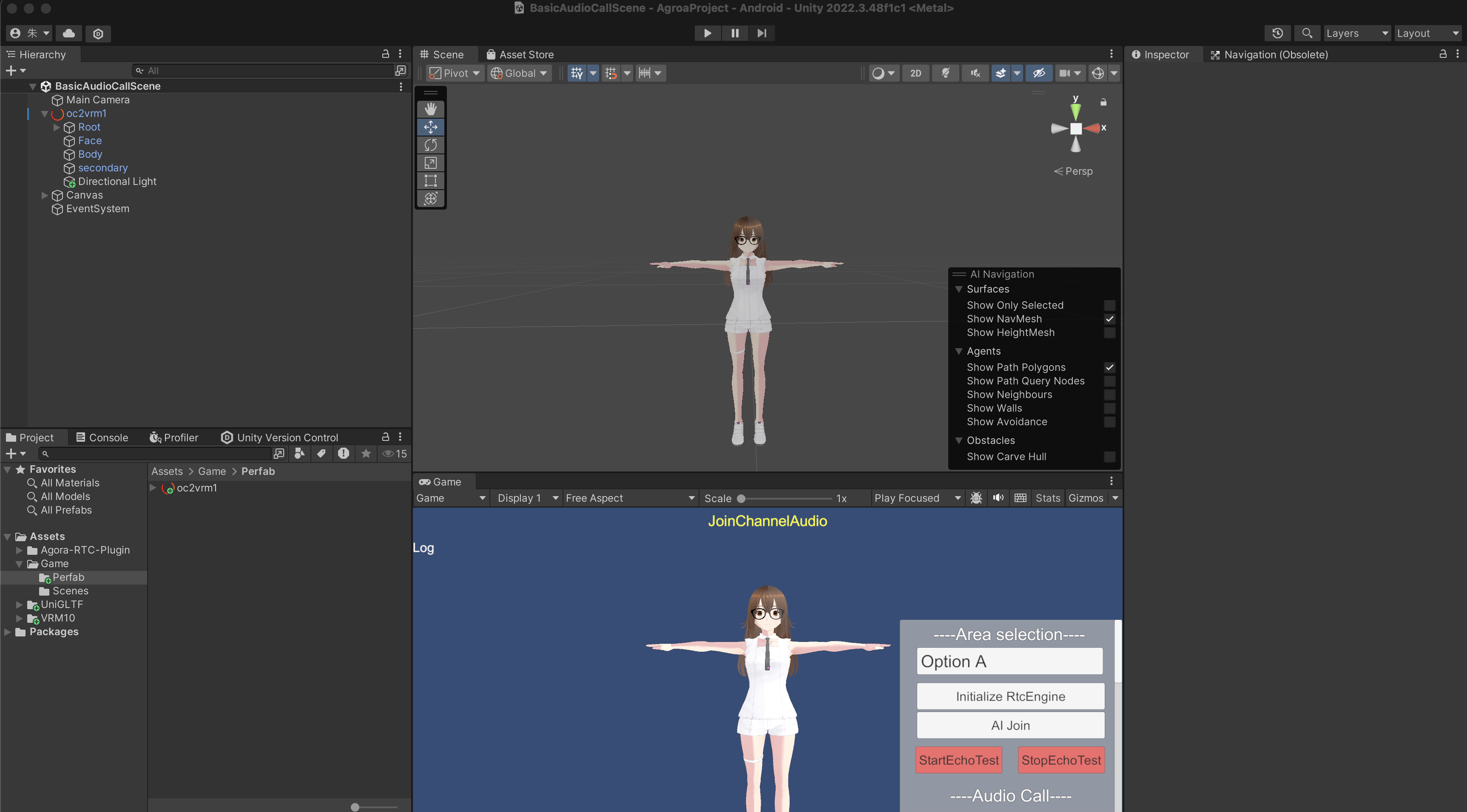Open the cloud services icon
Viewport: 1467px width, 812px height.
[x=69, y=33]
